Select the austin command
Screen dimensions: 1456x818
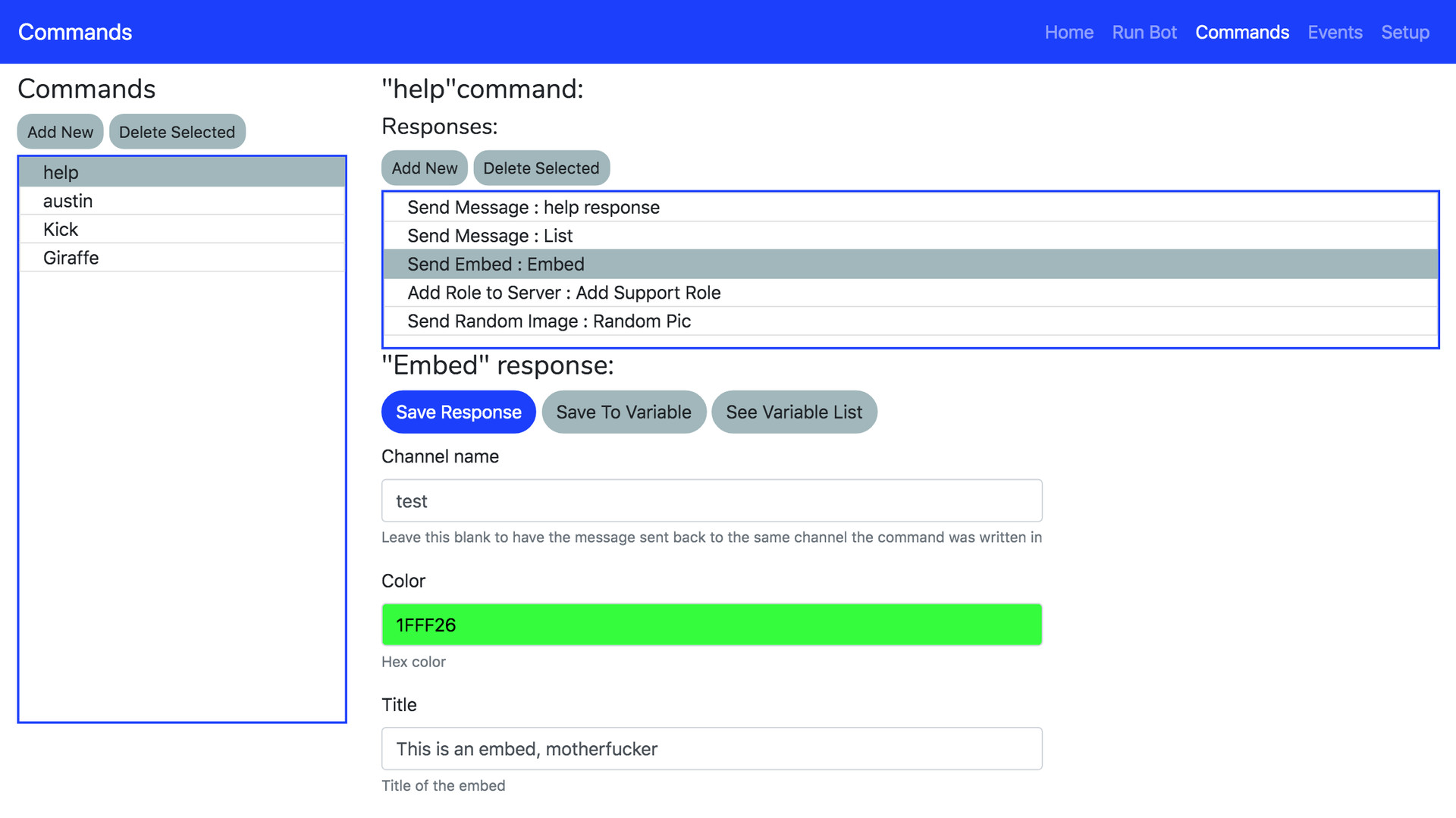coord(68,201)
